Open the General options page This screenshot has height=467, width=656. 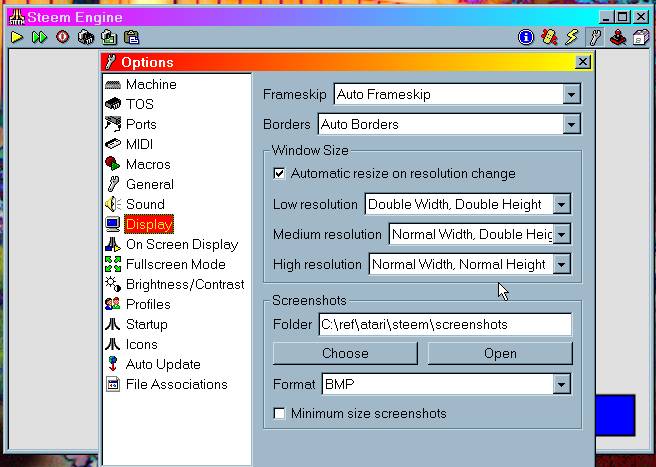coord(150,185)
